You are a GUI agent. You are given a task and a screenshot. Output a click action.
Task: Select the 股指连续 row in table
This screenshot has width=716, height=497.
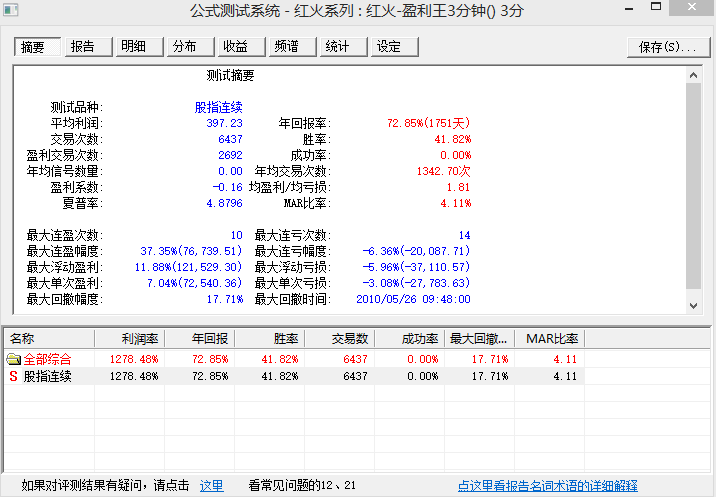(295, 376)
